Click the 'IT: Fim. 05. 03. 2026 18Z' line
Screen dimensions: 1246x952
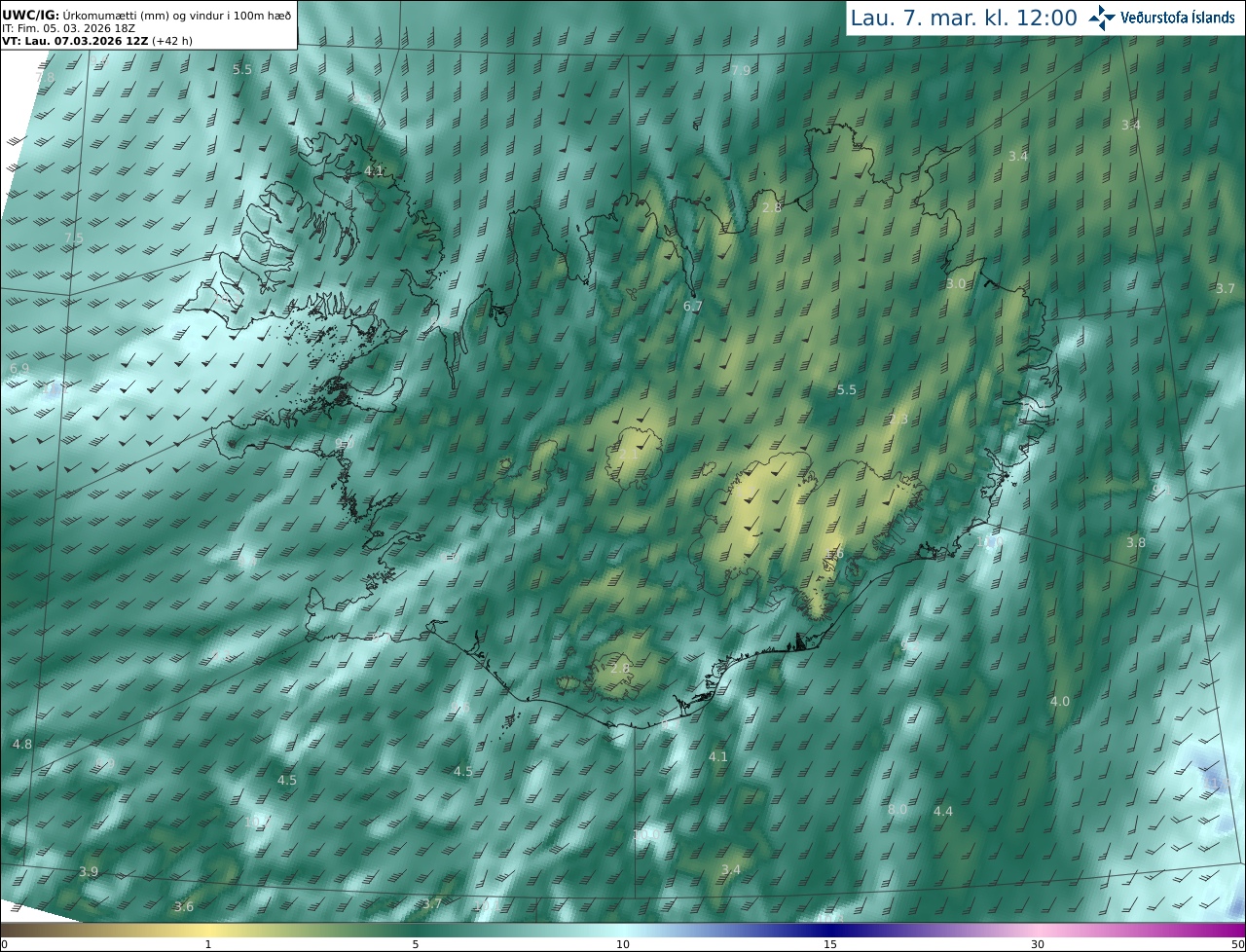67,27
